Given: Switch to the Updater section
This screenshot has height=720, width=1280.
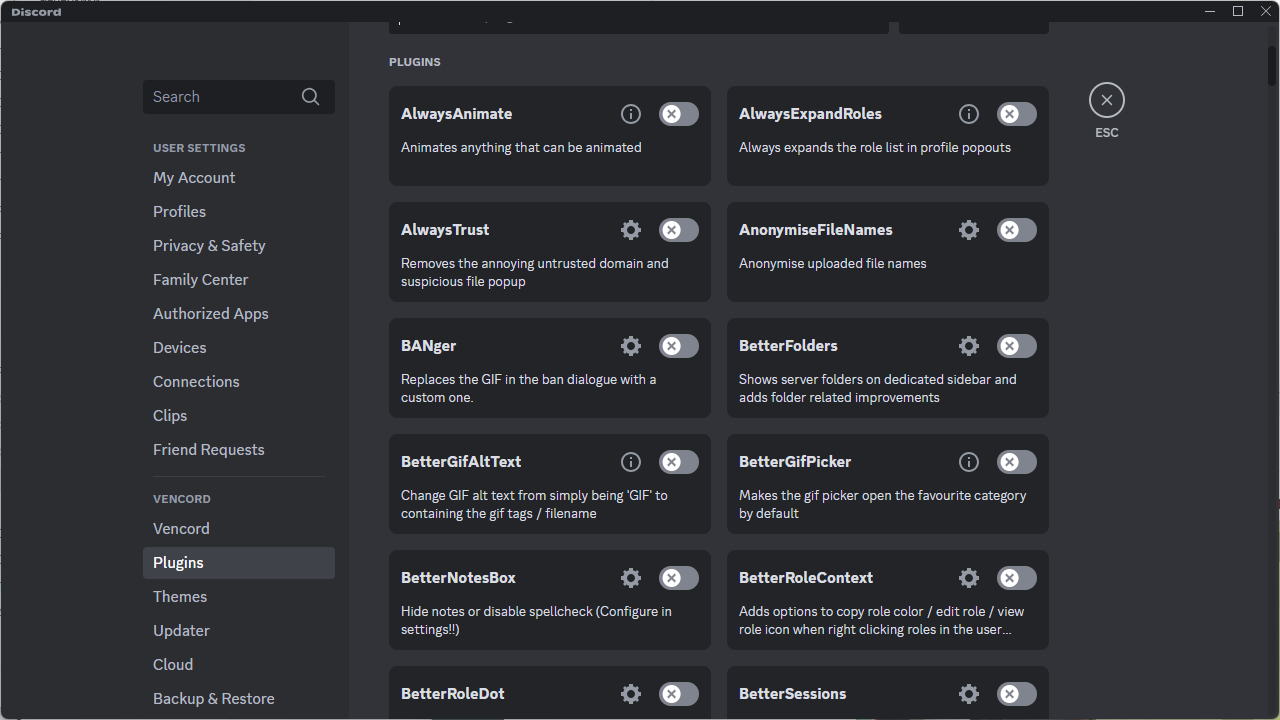Looking at the screenshot, I should (x=181, y=630).
